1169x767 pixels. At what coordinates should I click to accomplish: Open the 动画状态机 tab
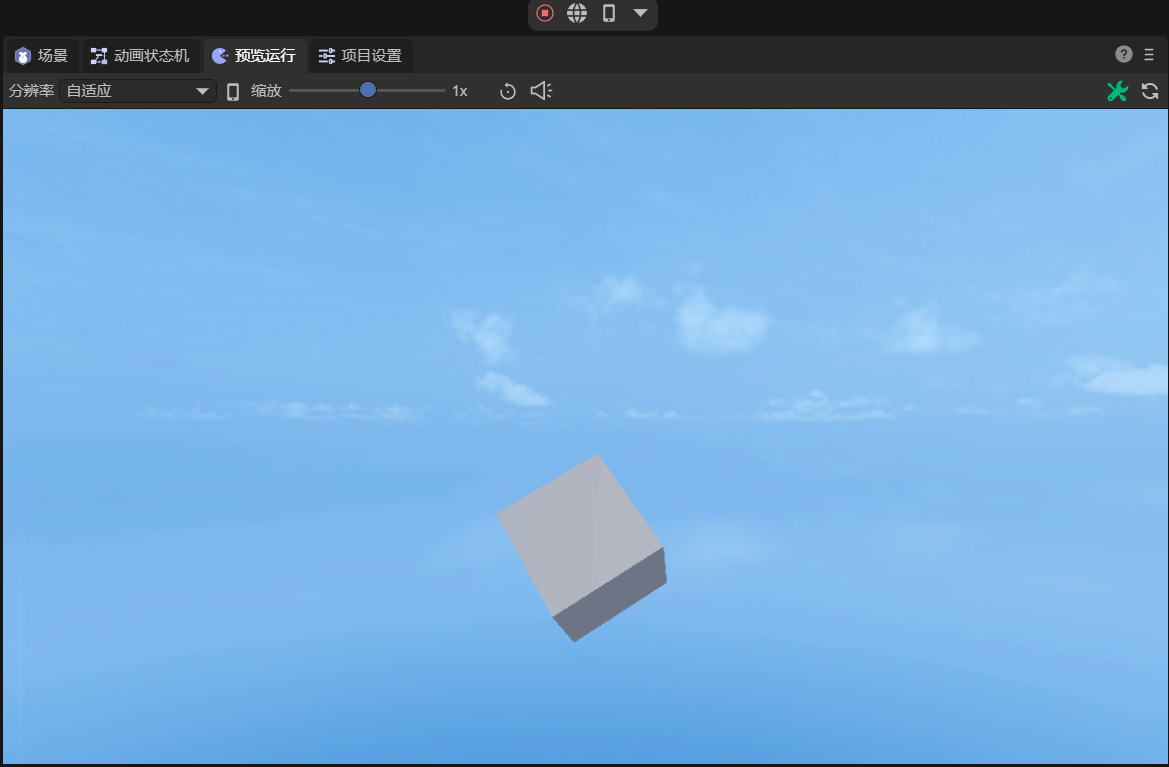tap(140, 56)
